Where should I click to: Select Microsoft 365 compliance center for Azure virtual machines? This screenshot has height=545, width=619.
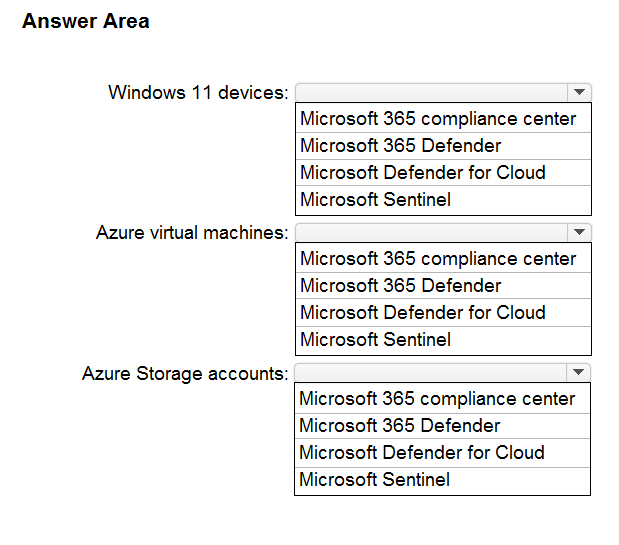443,258
